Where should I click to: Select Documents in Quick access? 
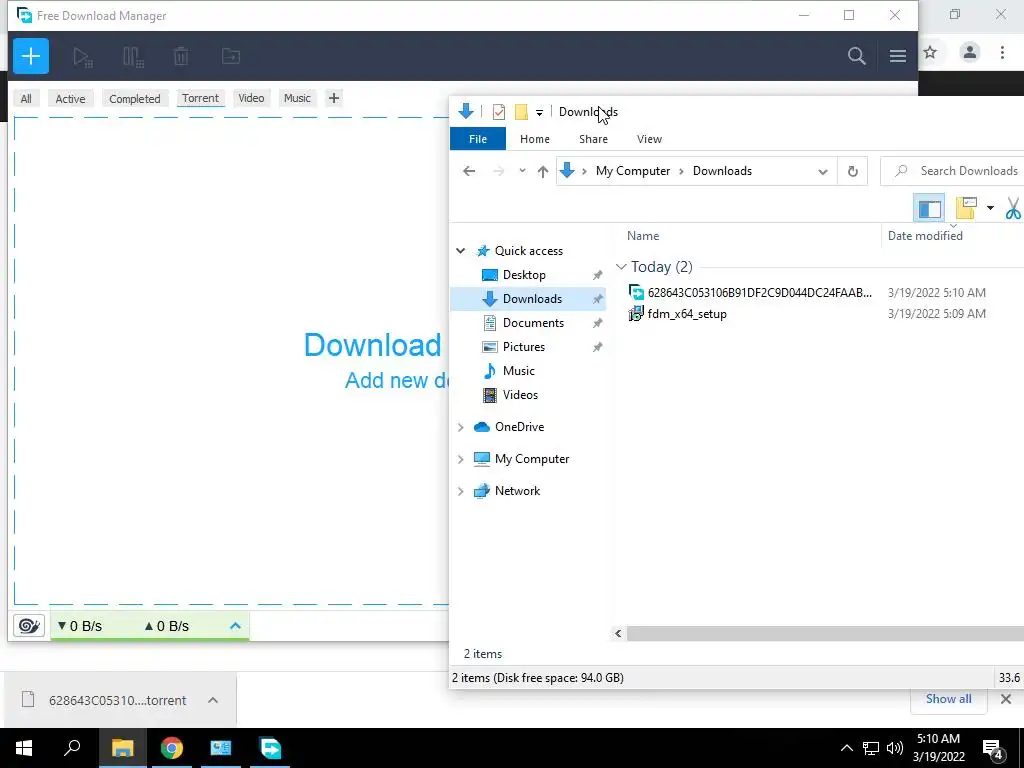534,323
